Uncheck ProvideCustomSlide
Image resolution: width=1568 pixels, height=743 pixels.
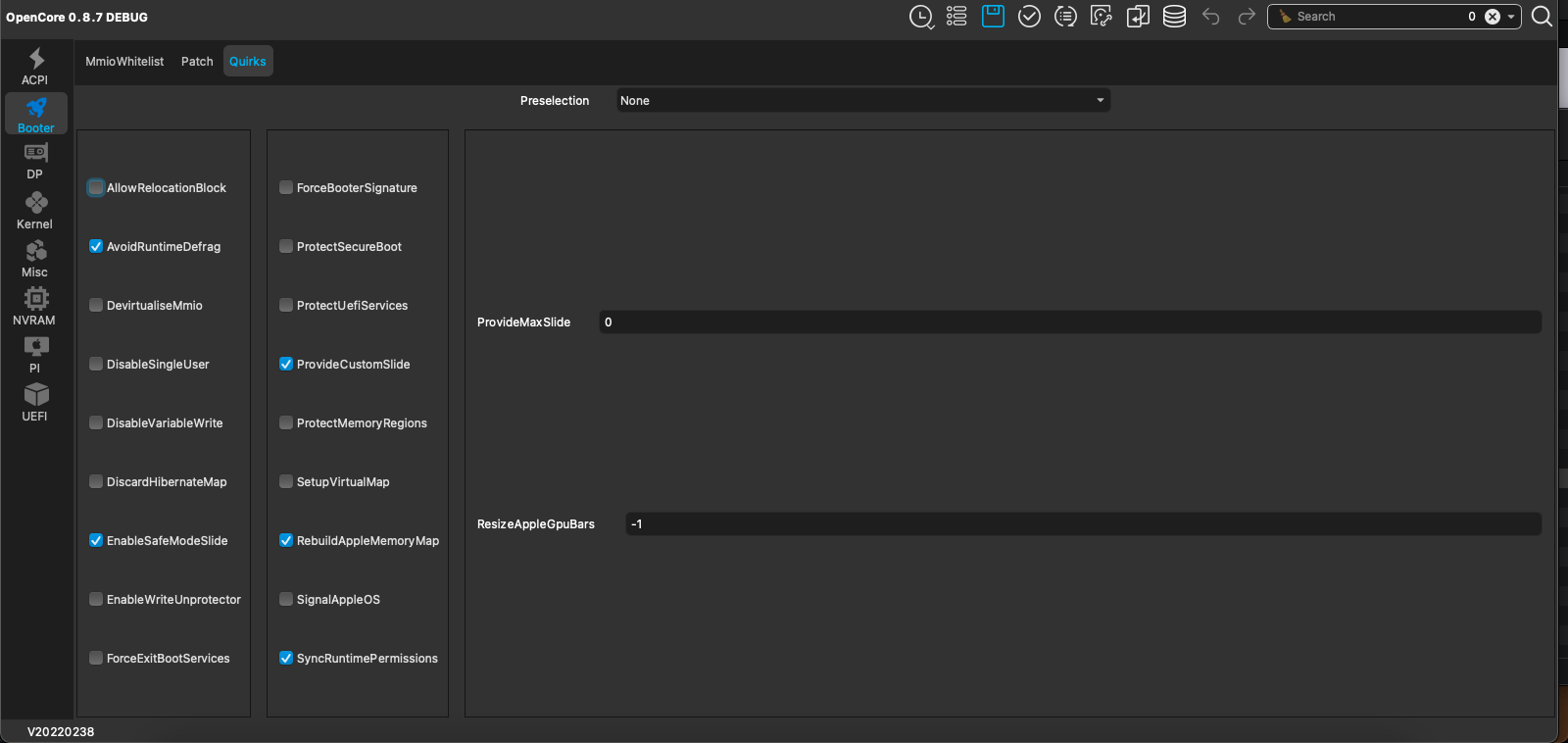click(286, 364)
